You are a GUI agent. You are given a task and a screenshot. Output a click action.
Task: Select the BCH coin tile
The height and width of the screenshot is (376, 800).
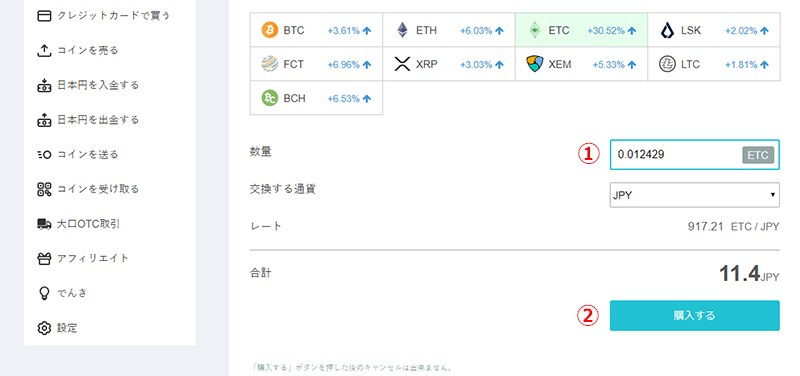(316, 98)
